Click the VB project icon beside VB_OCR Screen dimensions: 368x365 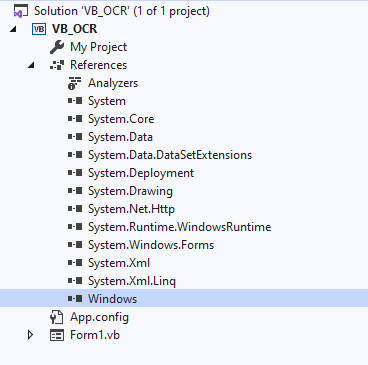click(39, 29)
